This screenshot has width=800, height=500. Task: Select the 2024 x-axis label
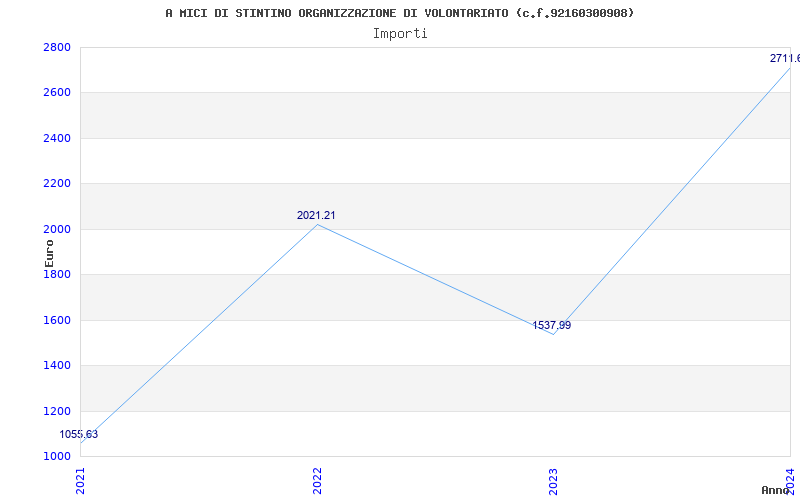pyautogui.click(x=790, y=481)
